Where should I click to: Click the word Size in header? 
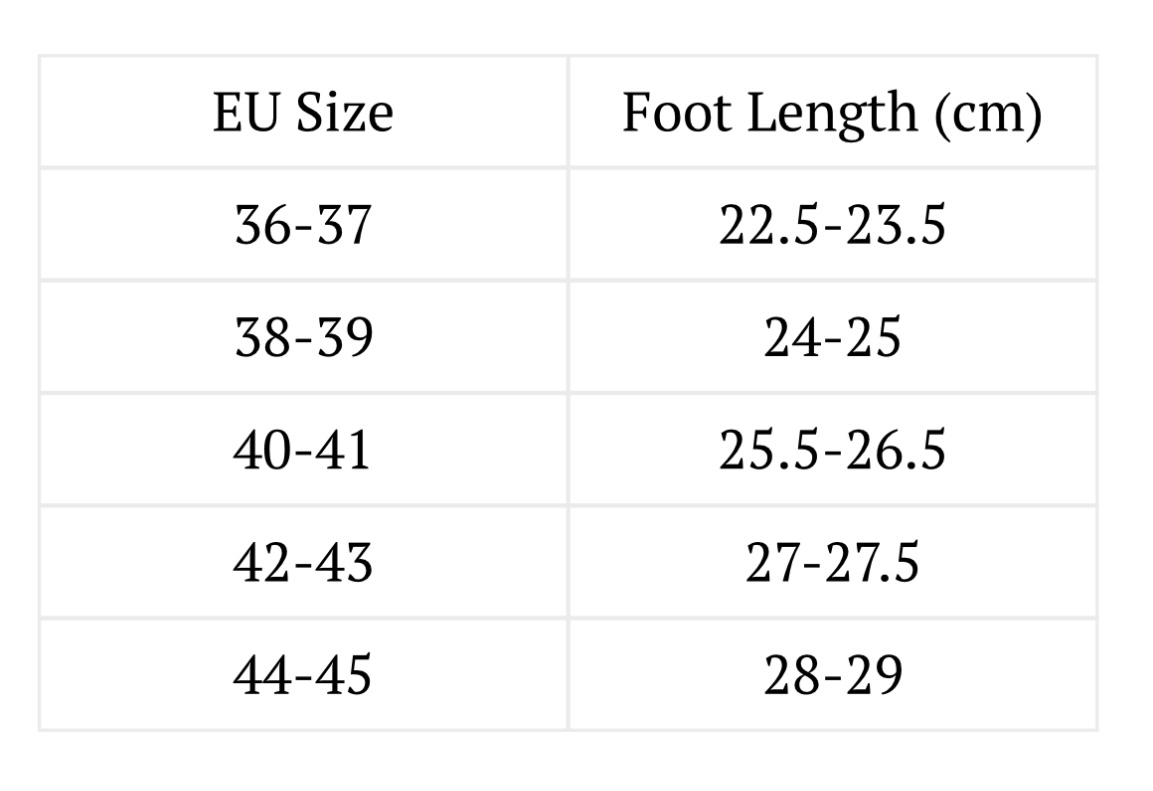[x=344, y=112]
